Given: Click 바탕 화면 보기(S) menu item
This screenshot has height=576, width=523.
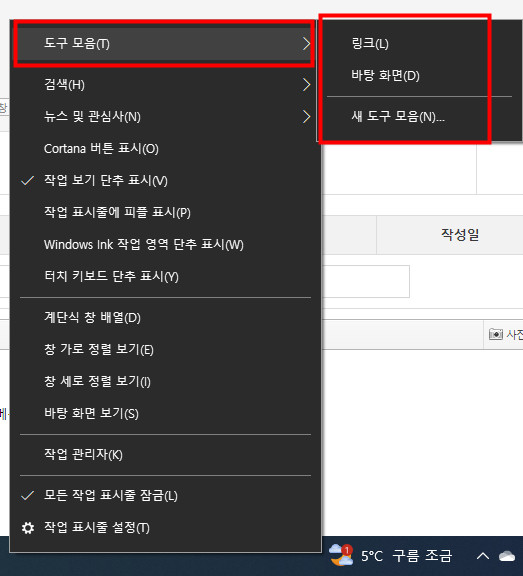Looking at the screenshot, I should tap(165, 413).
